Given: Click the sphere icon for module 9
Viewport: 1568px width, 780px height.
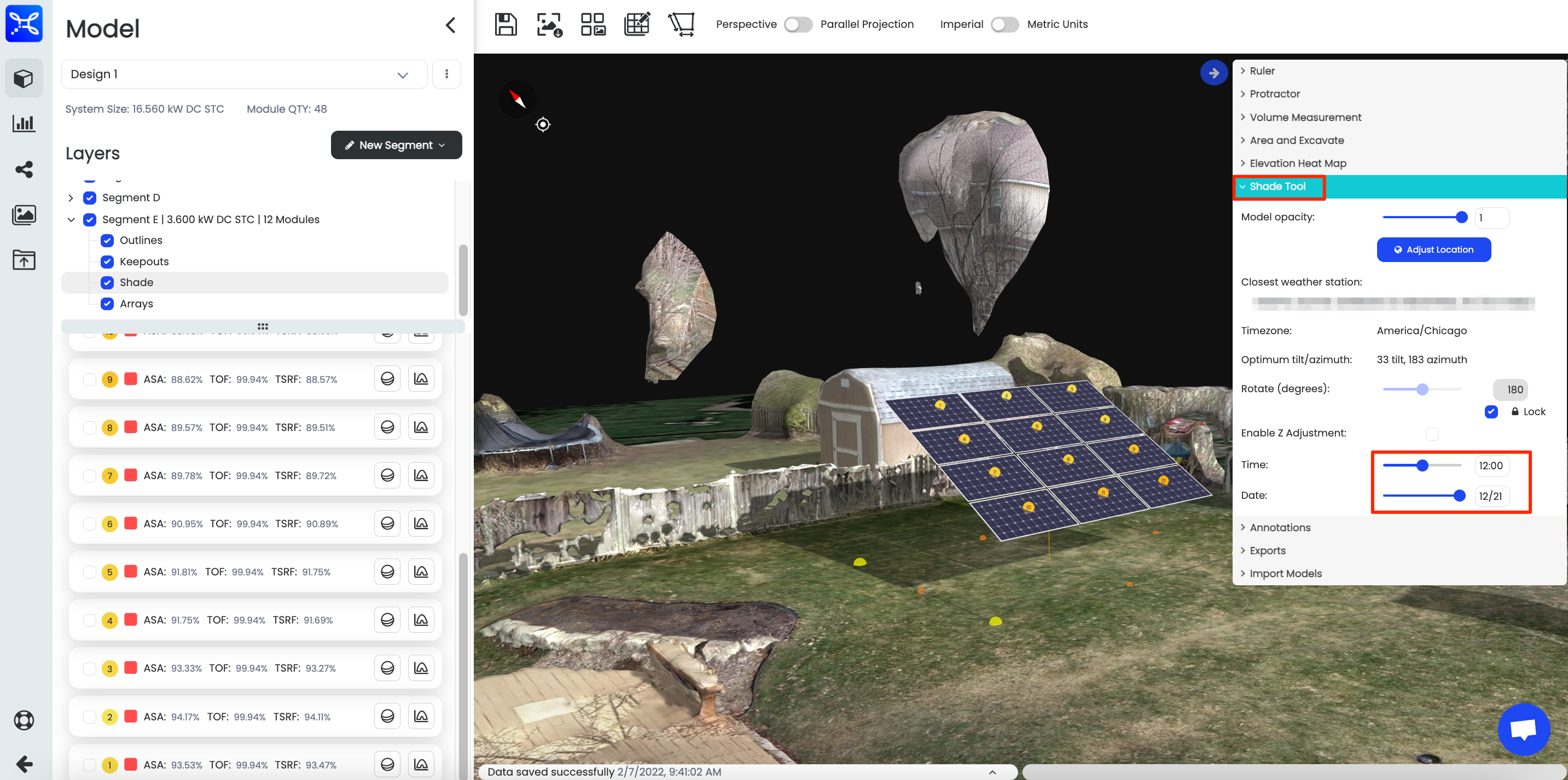Looking at the screenshot, I should tap(388, 379).
